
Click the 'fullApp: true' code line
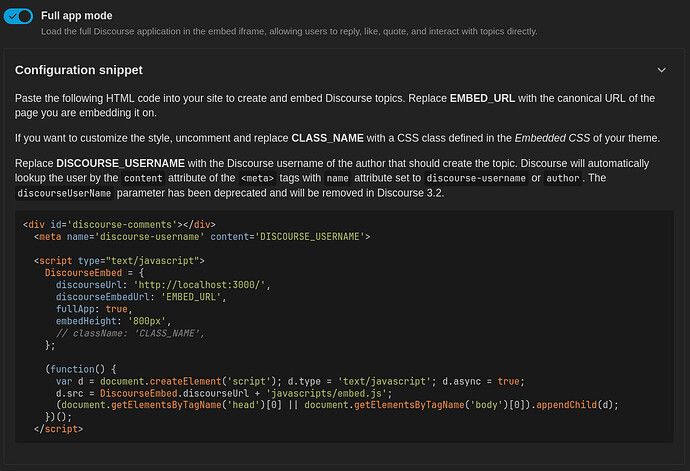[x=94, y=309]
